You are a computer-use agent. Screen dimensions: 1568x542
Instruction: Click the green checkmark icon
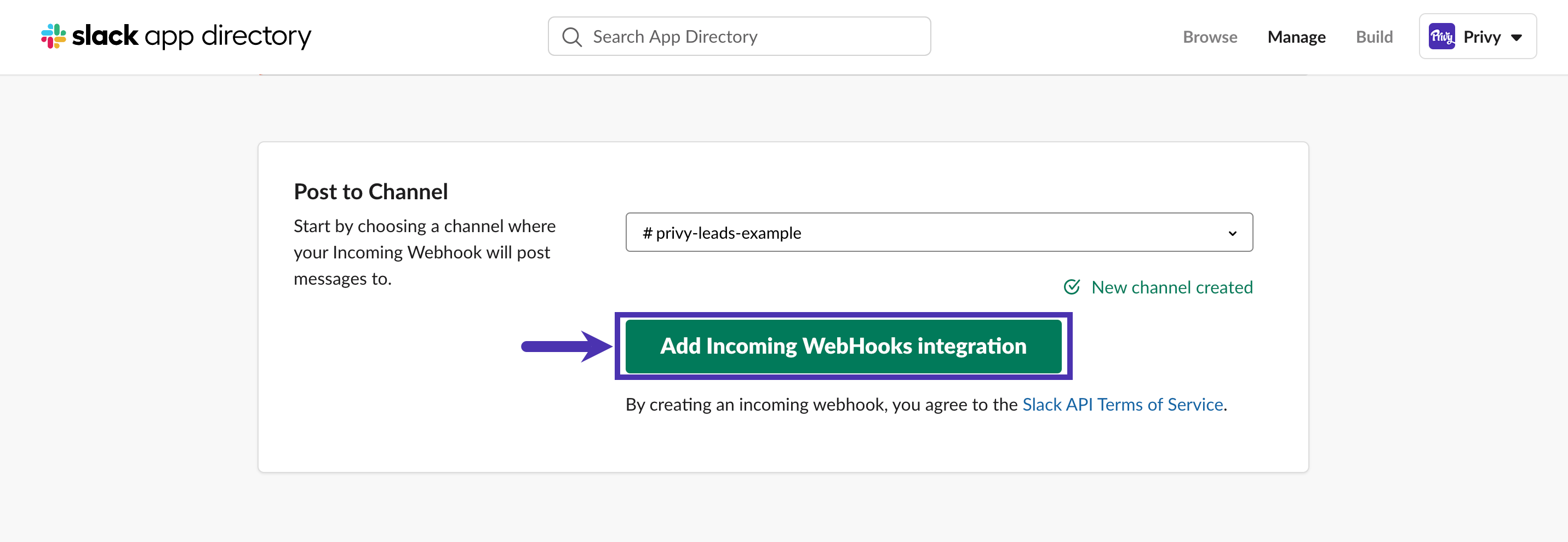tap(1071, 287)
